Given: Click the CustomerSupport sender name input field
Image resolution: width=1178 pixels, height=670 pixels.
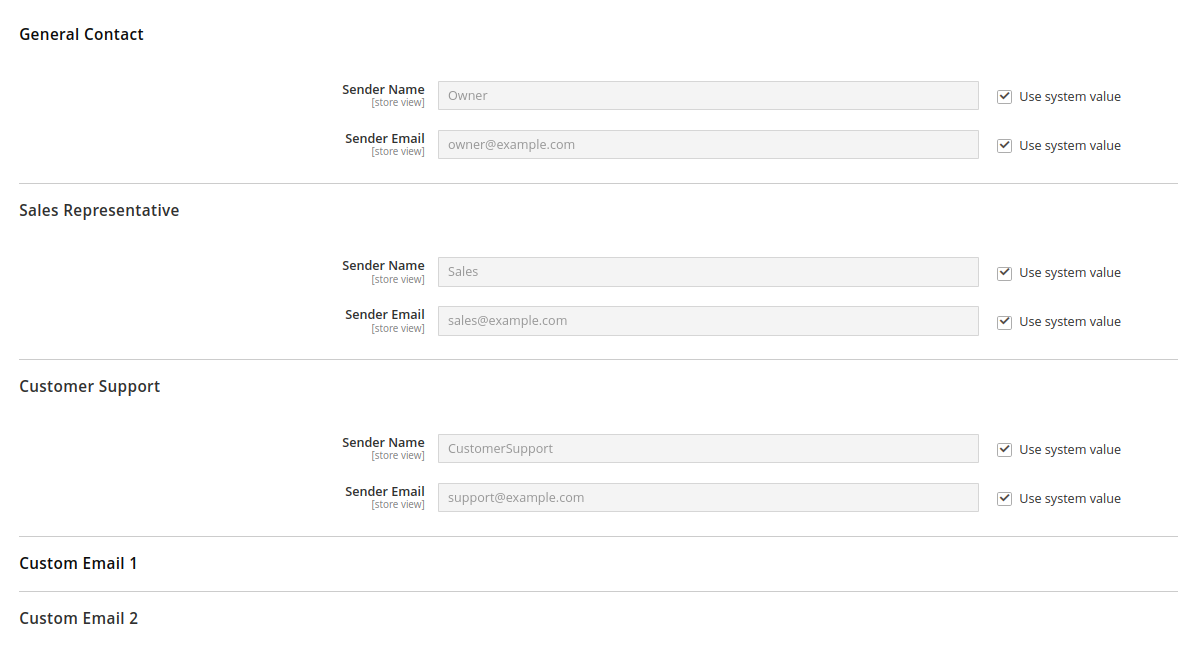Looking at the screenshot, I should (708, 448).
